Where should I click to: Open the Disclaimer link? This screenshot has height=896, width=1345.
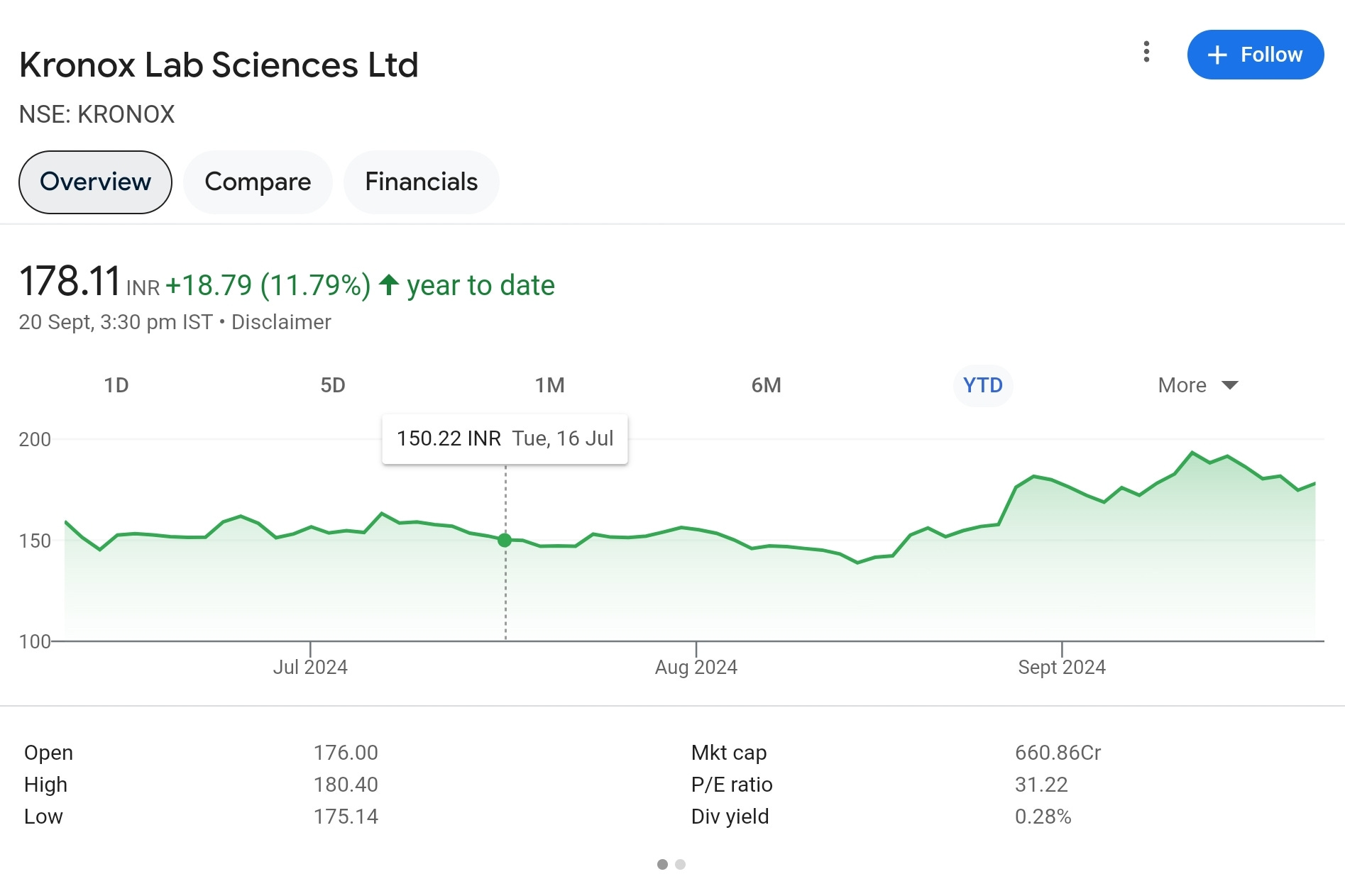[x=281, y=322]
